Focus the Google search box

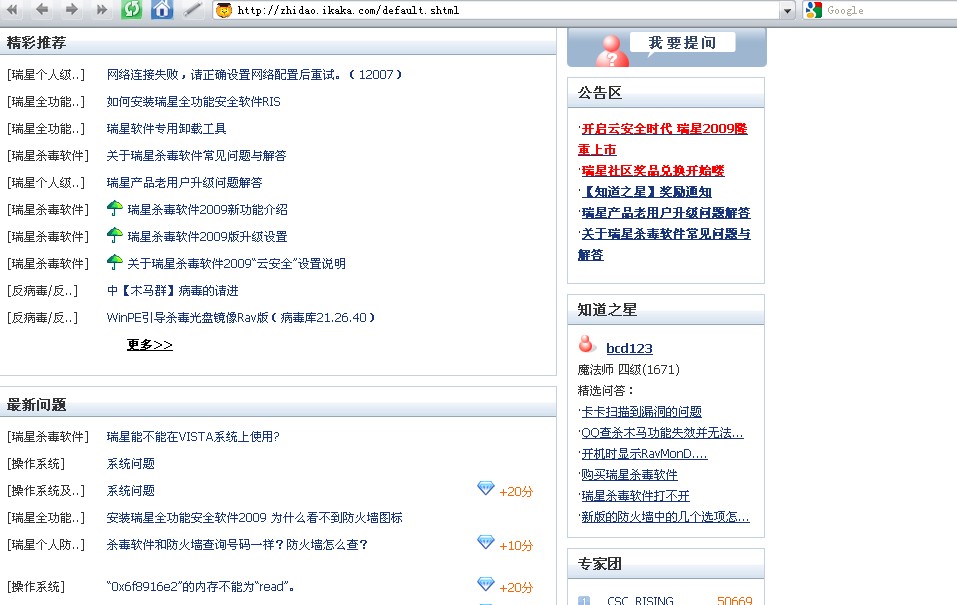pyautogui.click(x=890, y=10)
